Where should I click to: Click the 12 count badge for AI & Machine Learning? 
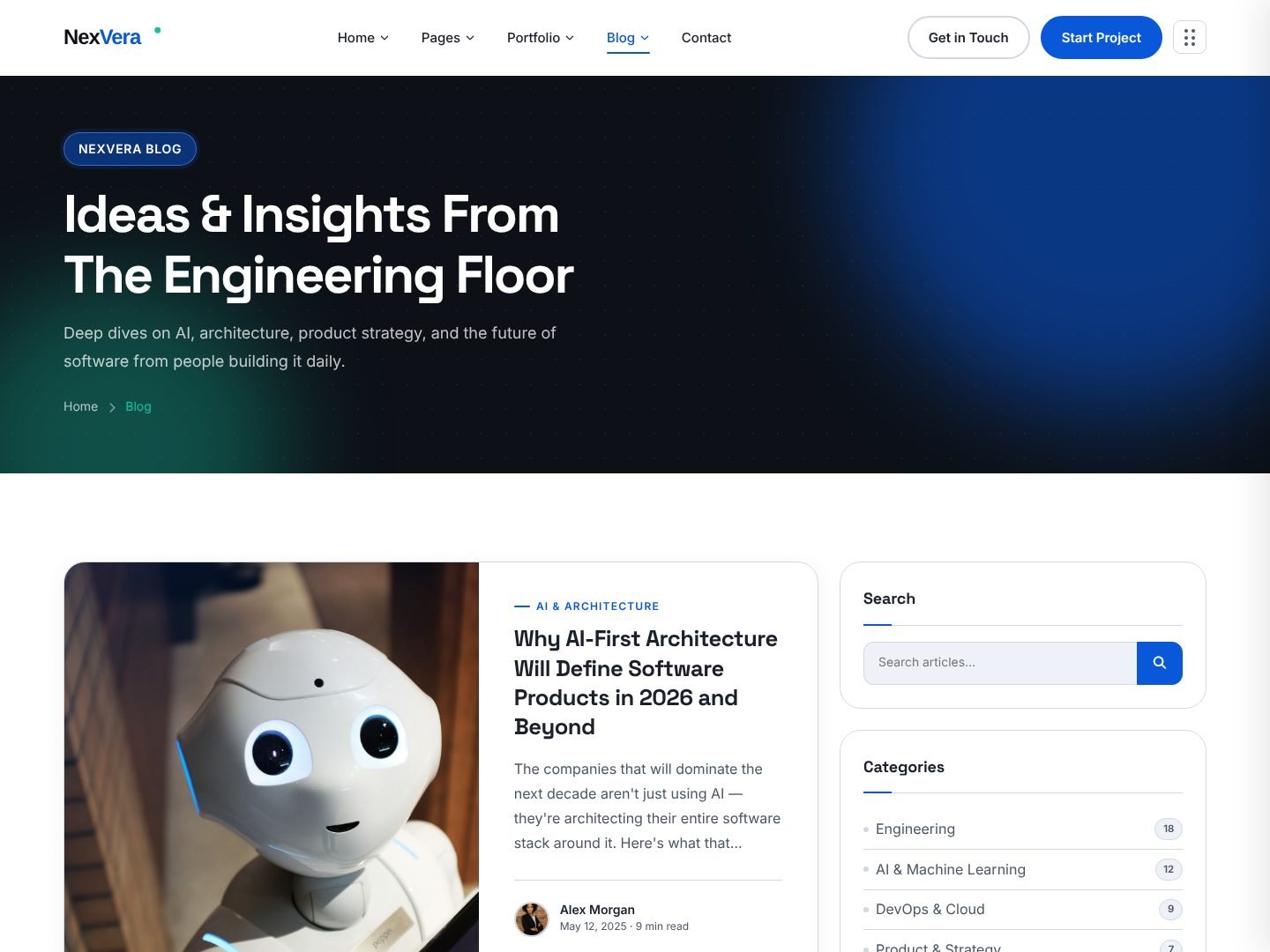pyautogui.click(x=1169, y=869)
